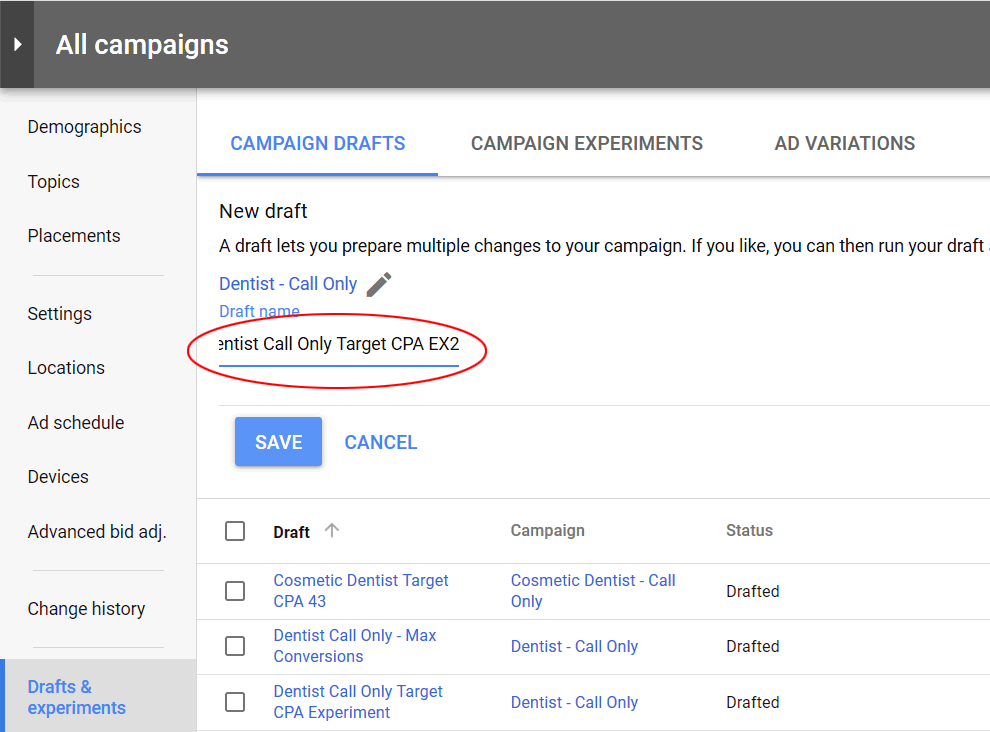
Task: Tick the select-all drafts checkbox in header
Action: pyautogui.click(x=235, y=531)
